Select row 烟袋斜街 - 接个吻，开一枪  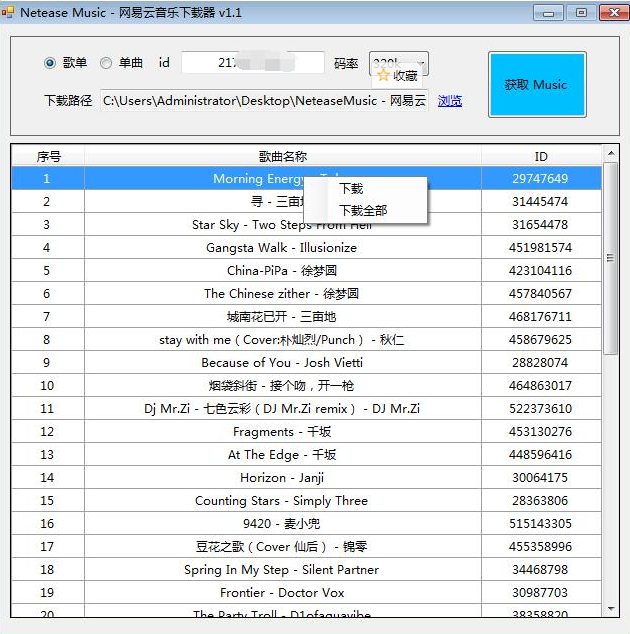point(306,386)
